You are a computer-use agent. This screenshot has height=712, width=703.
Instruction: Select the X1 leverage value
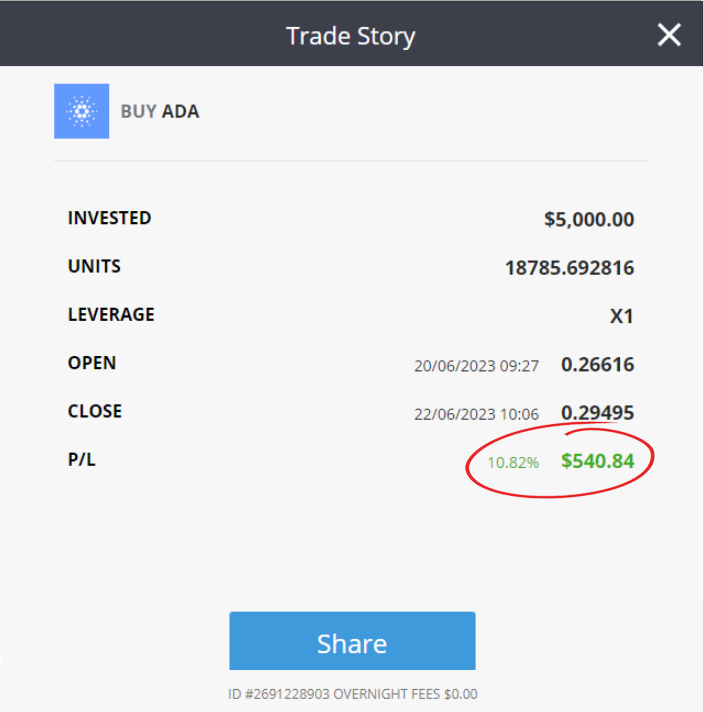622,316
